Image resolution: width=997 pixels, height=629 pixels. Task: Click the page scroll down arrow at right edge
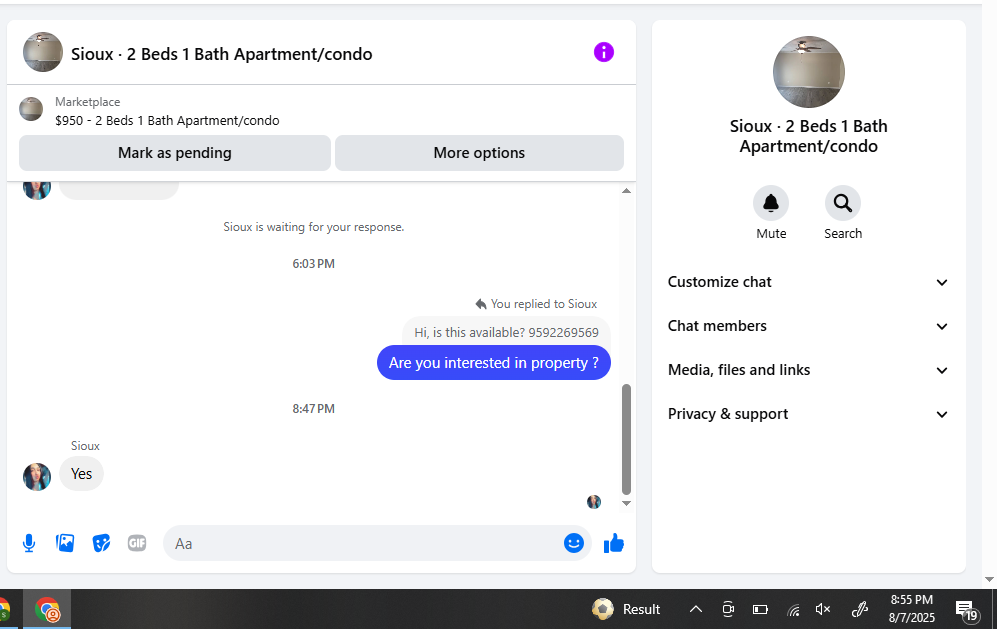pos(989,579)
